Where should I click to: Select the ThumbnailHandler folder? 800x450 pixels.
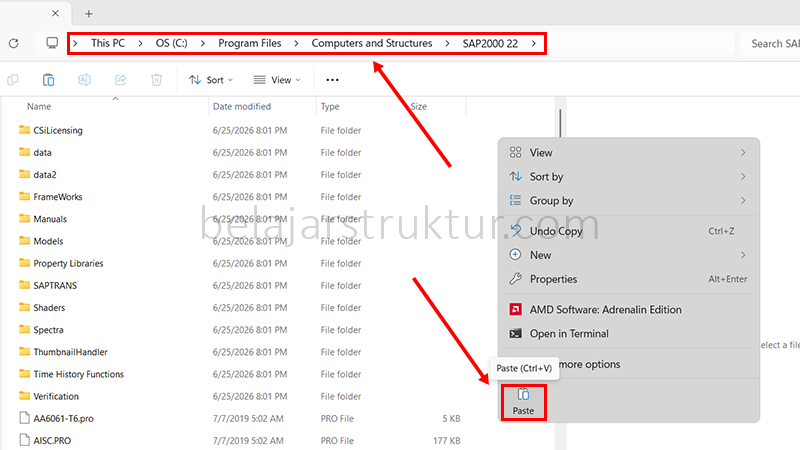pos(70,352)
